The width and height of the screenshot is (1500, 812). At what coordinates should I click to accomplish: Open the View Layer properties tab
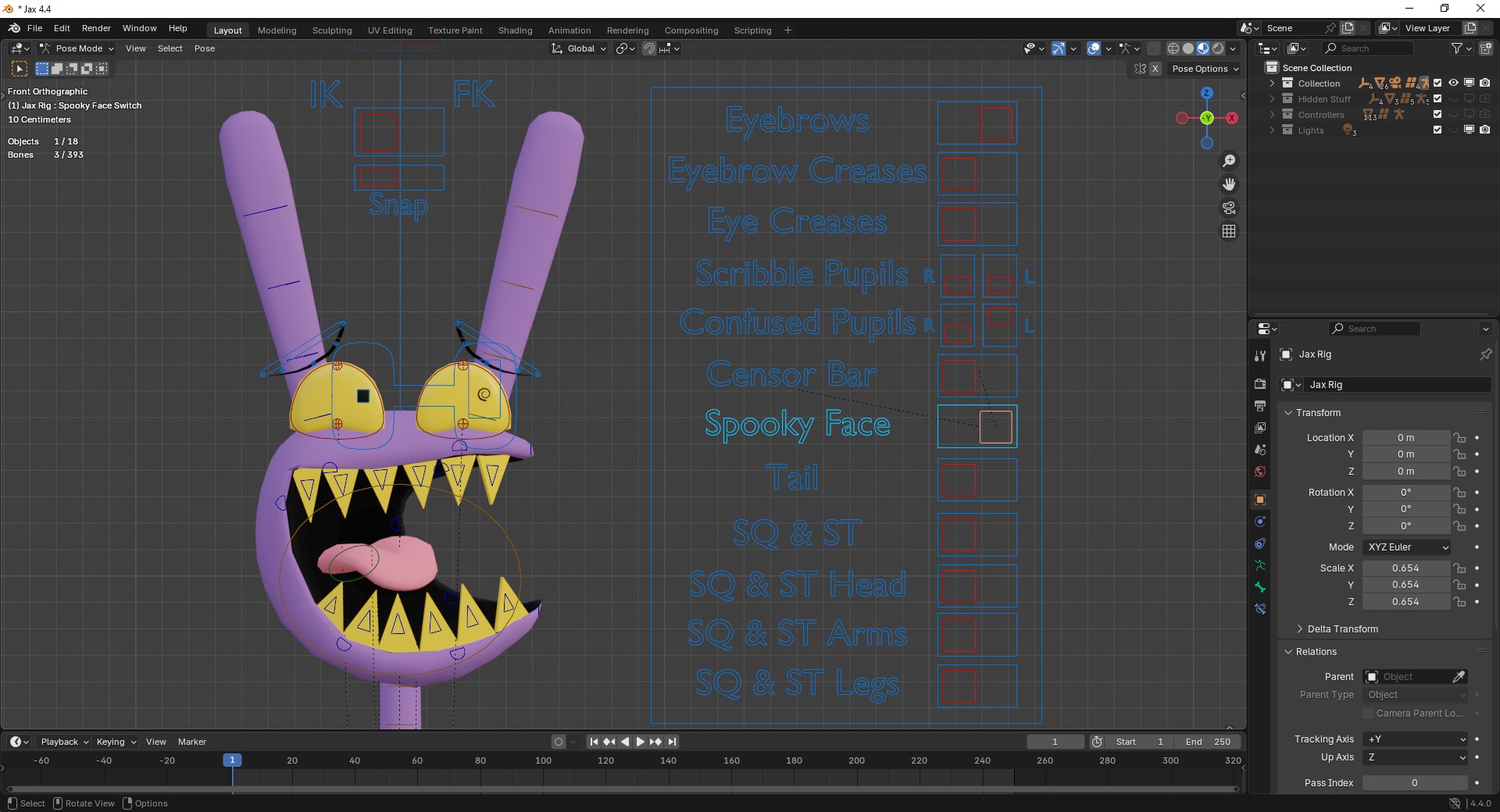tap(1259, 428)
